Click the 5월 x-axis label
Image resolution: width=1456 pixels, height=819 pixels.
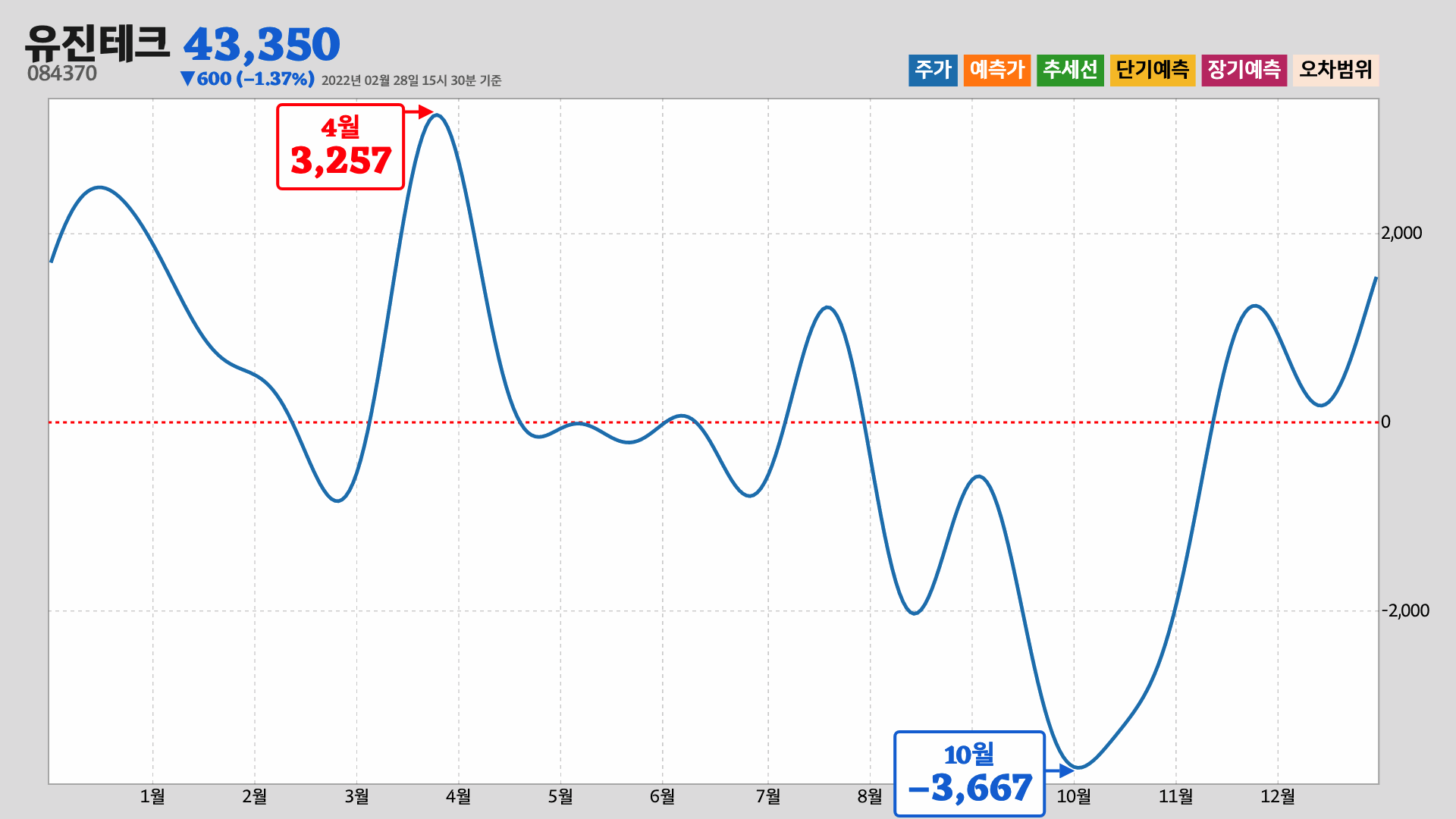(560, 796)
